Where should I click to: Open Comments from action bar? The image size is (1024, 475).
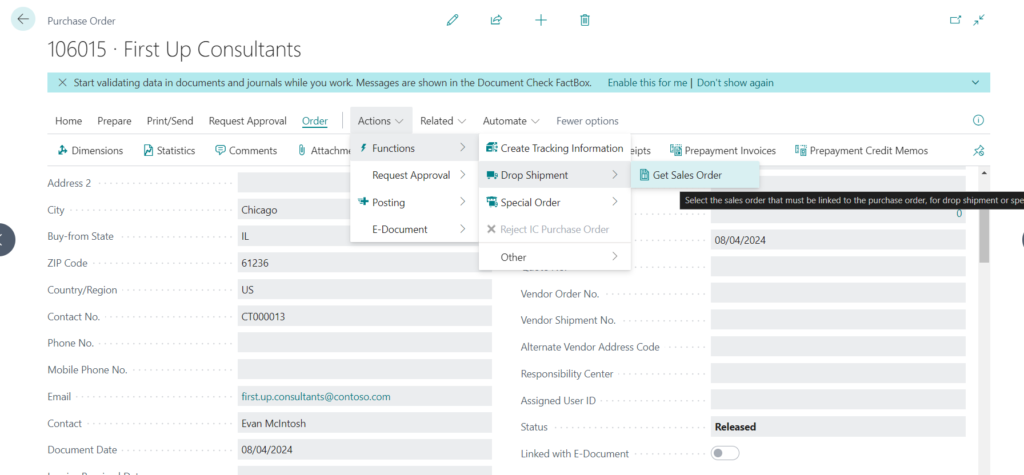coord(246,150)
